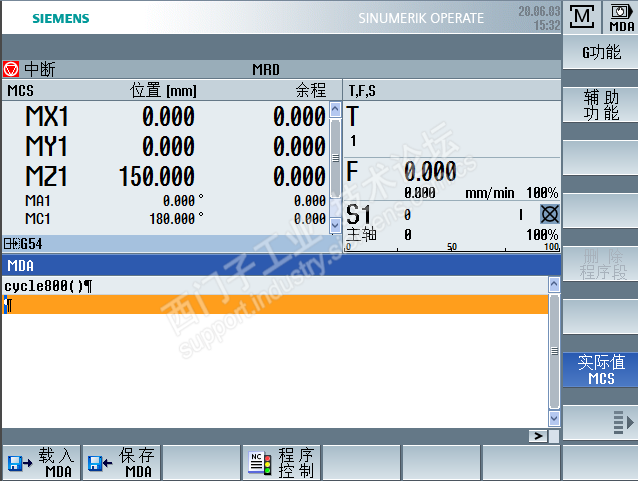The width and height of the screenshot is (638, 481).
Task: Click the tool T display field
Action: pos(452,129)
